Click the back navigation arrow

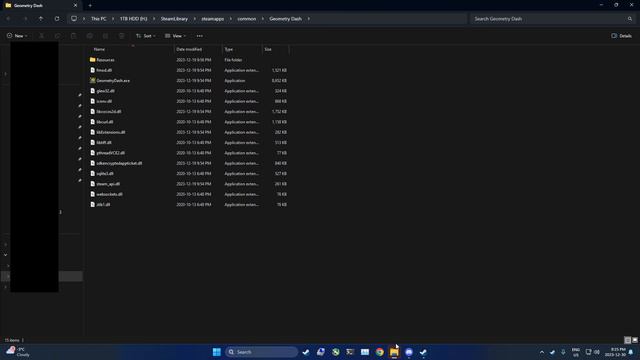tap(9, 19)
